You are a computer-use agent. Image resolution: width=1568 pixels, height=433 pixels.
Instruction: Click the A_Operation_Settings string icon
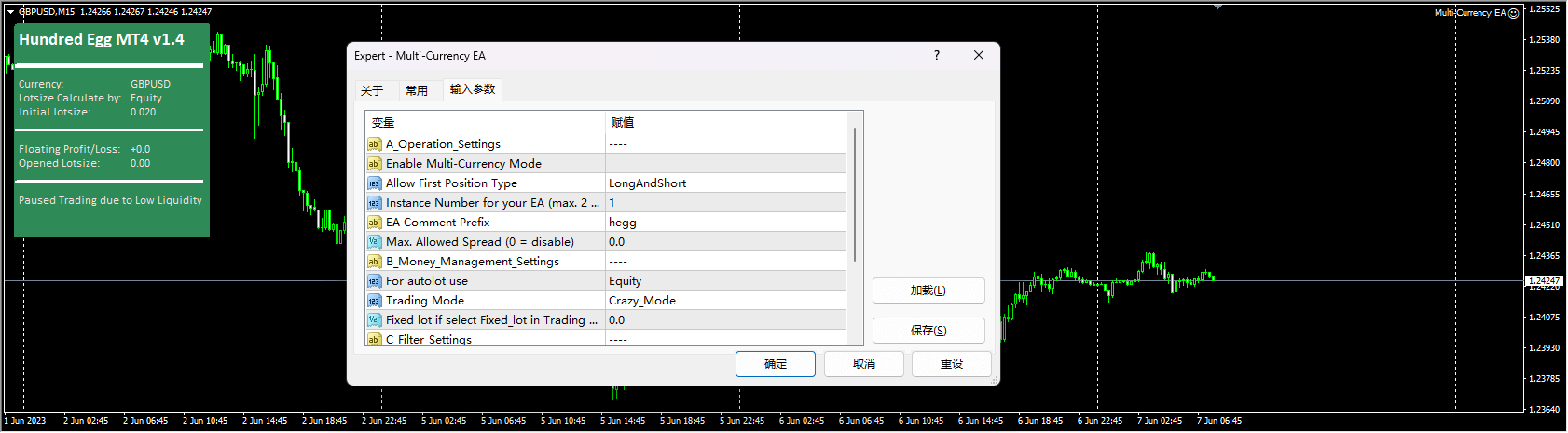click(x=374, y=144)
